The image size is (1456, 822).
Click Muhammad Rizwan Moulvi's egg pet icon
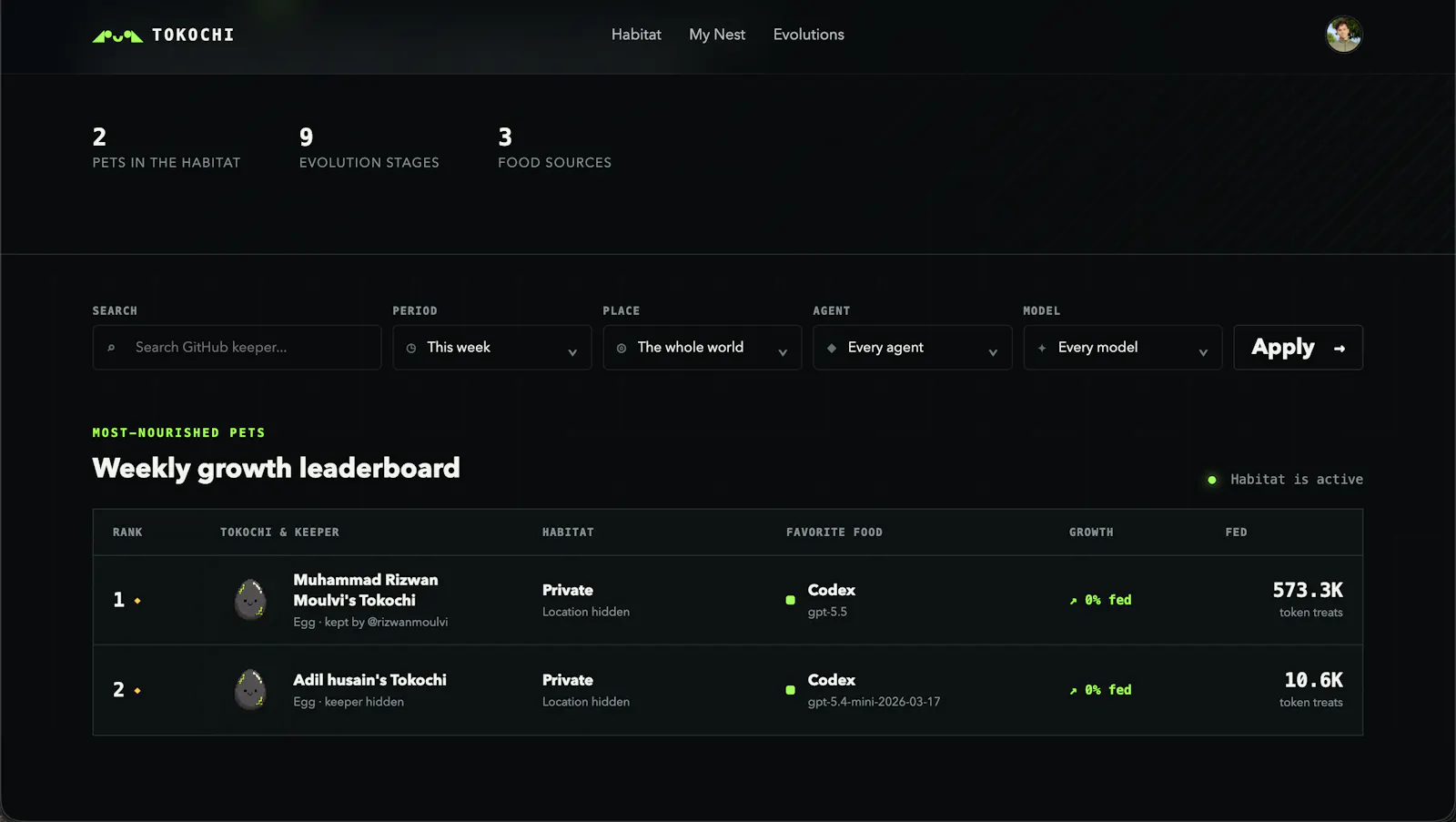click(x=250, y=600)
